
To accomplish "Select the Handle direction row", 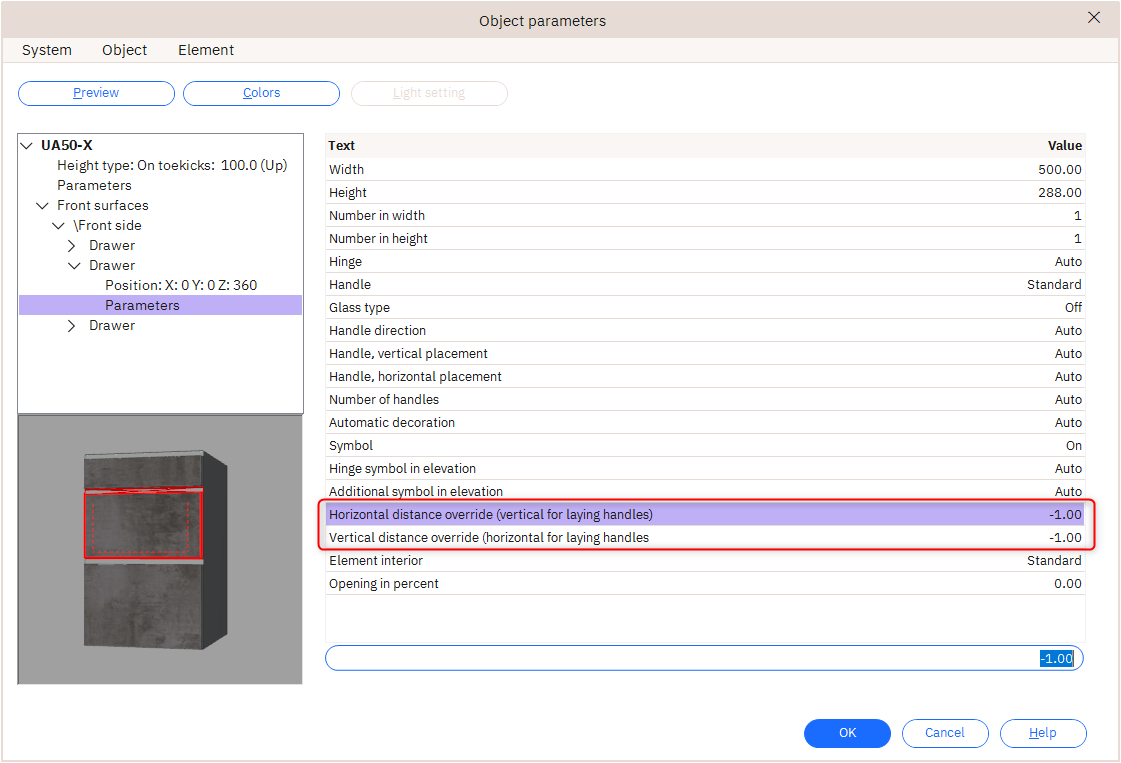I will (x=704, y=330).
